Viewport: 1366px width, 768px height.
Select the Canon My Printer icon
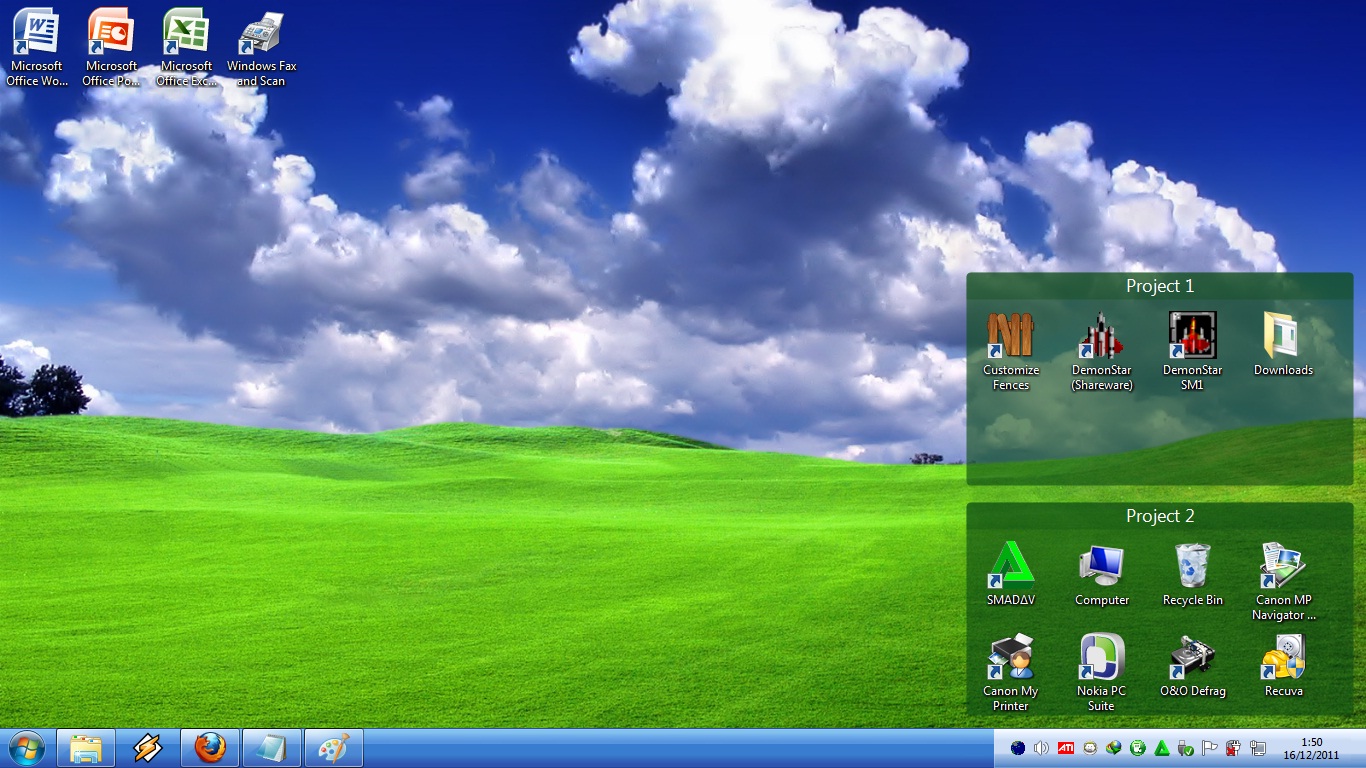coord(1011,672)
